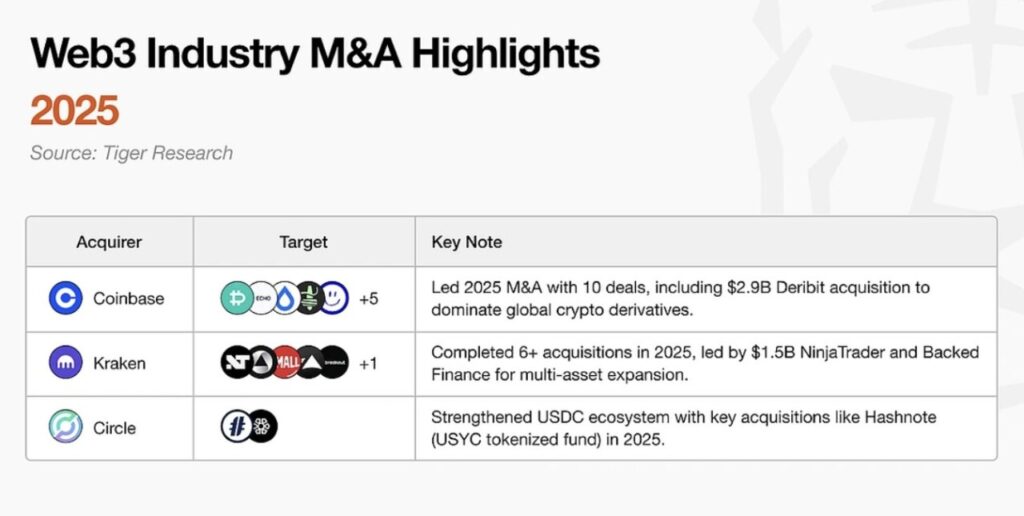
Task: Click the blue Coinbase logo icon
Action: click(65, 298)
